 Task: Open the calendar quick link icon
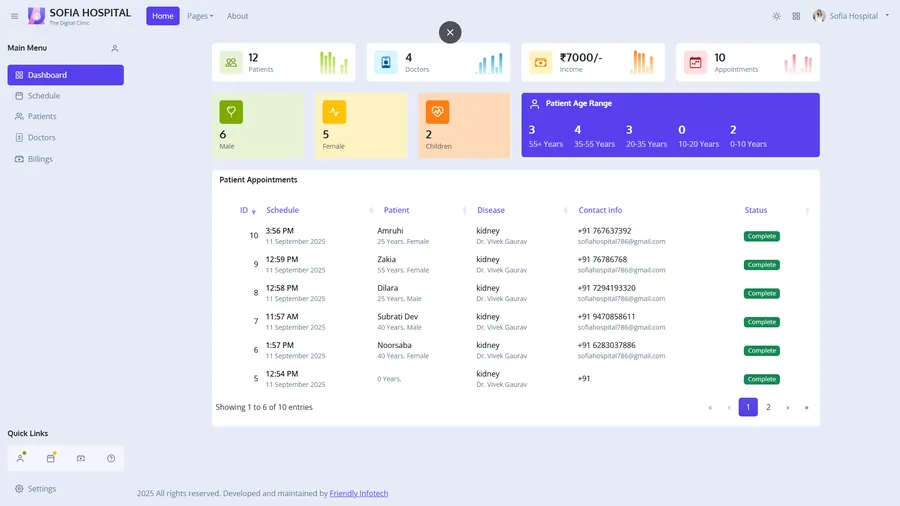click(51, 458)
